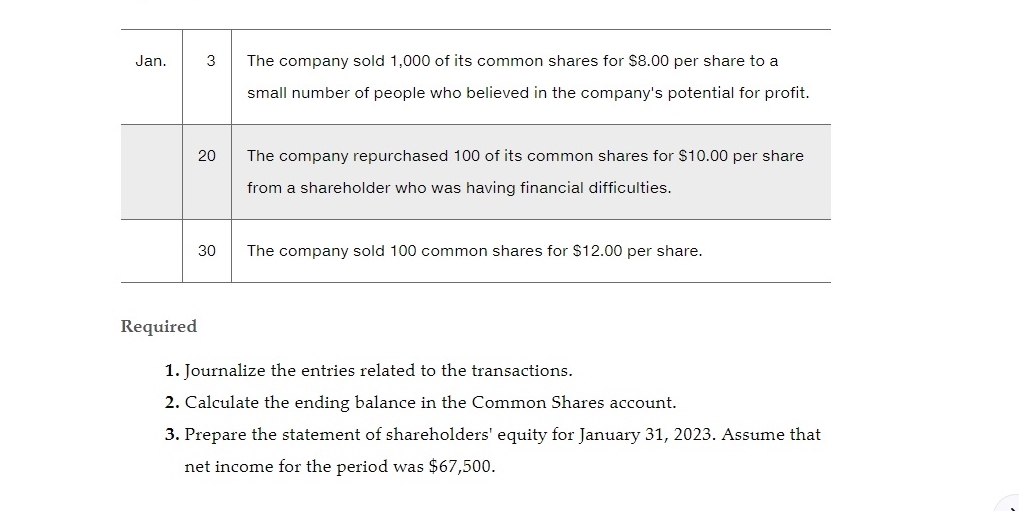Select date cell '20' in the shaded row

click(207, 156)
